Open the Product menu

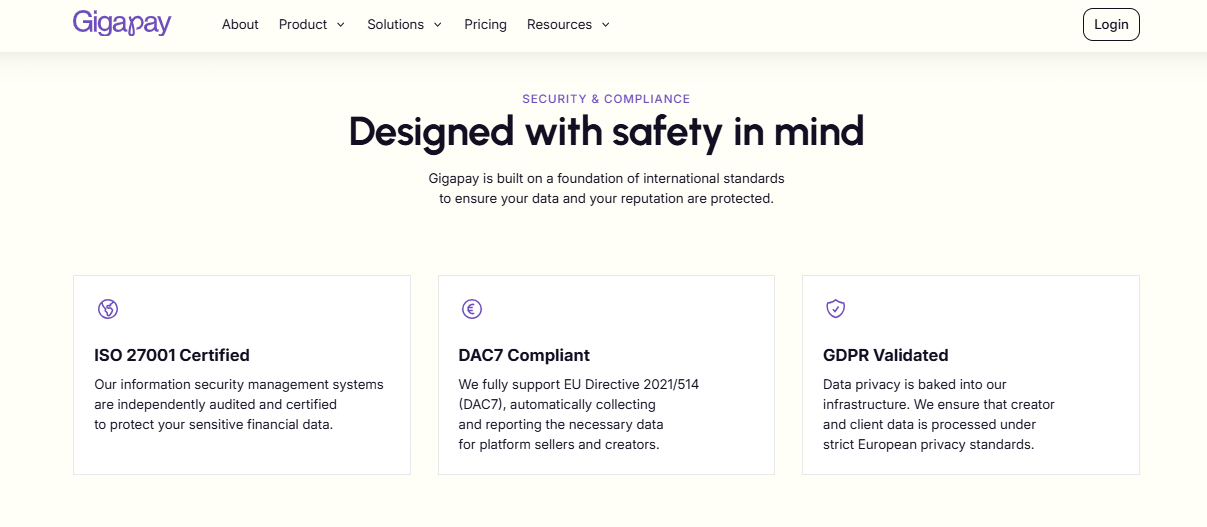click(x=312, y=24)
